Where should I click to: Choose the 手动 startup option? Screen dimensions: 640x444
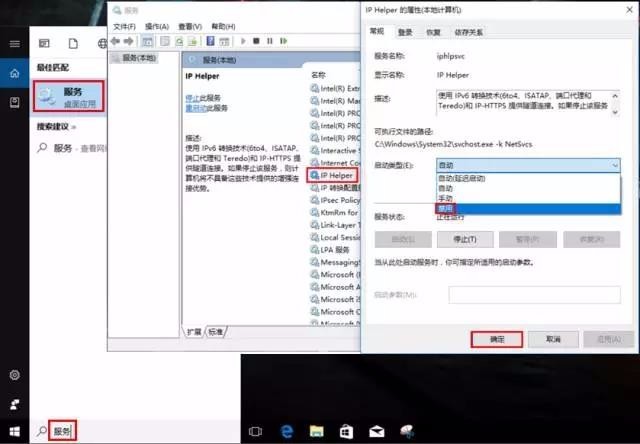pyautogui.click(x=528, y=198)
